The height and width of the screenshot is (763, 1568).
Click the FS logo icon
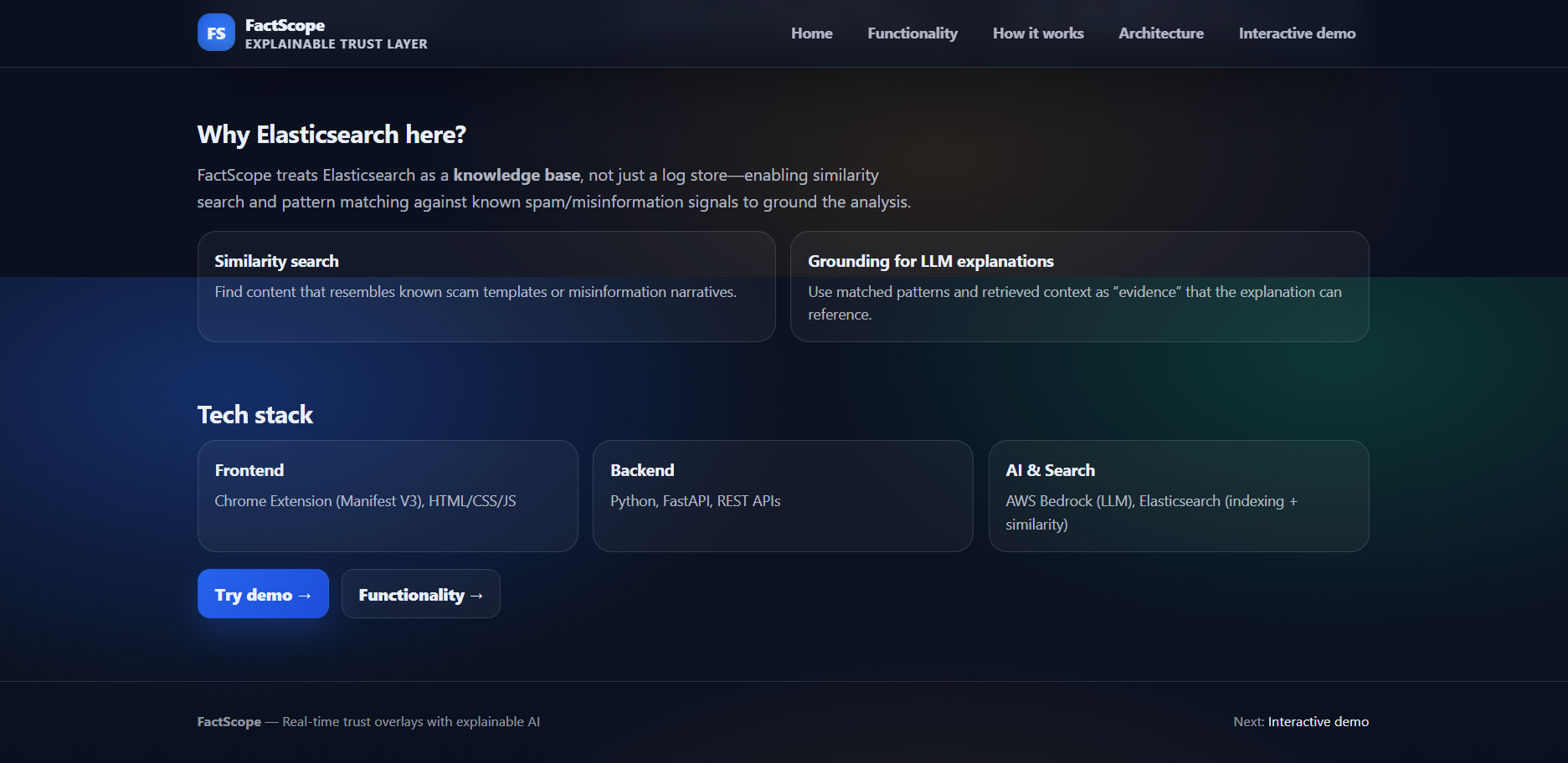(x=216, y=33)
